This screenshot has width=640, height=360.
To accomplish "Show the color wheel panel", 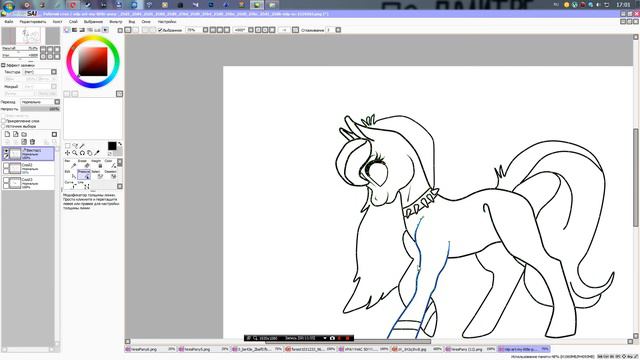I will (x=67, y=30).
